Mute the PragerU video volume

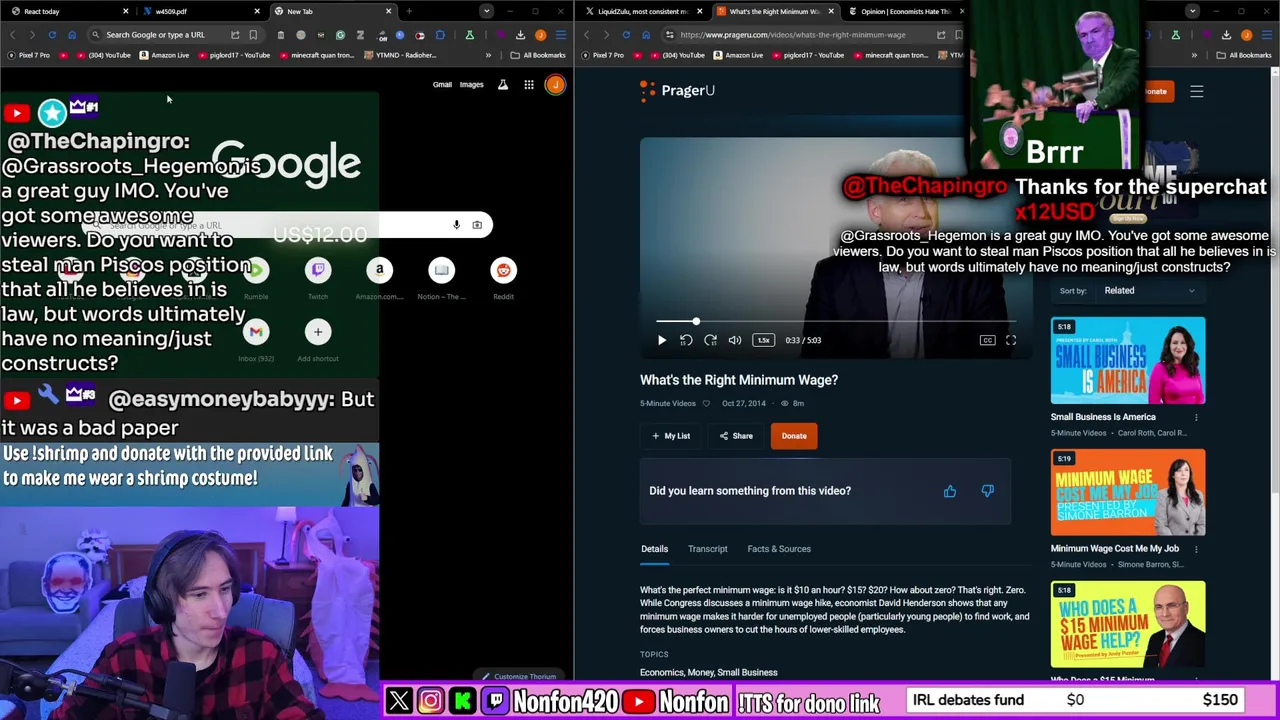735,340
